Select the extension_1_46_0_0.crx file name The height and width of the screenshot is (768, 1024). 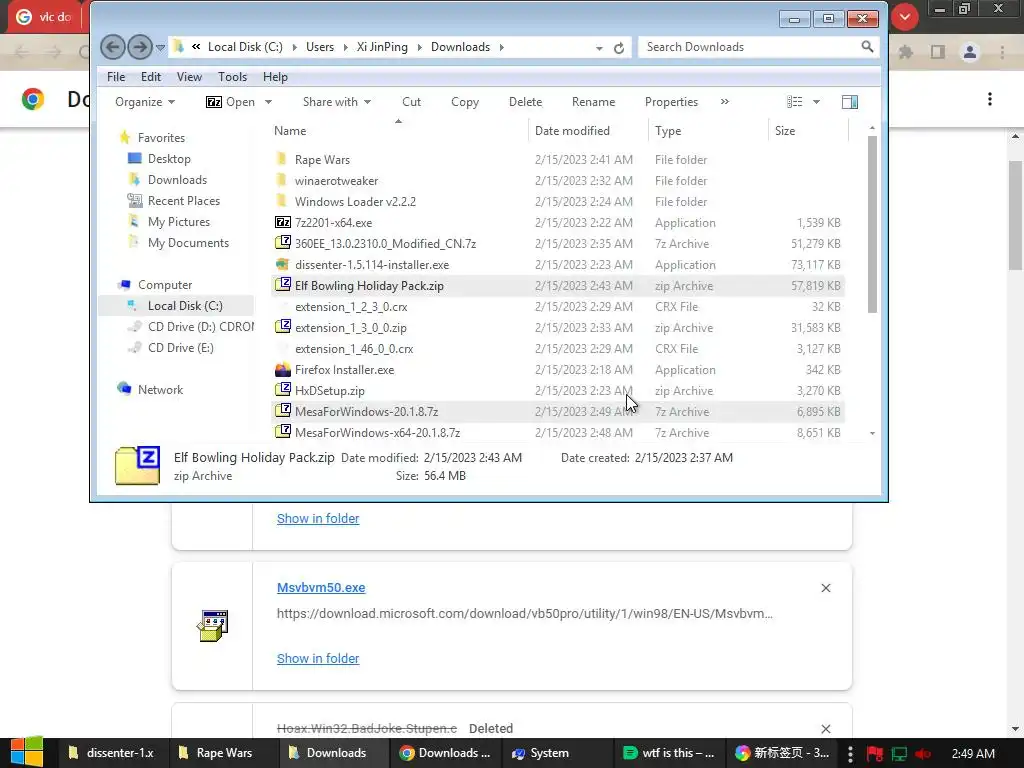tap(354, 349)
